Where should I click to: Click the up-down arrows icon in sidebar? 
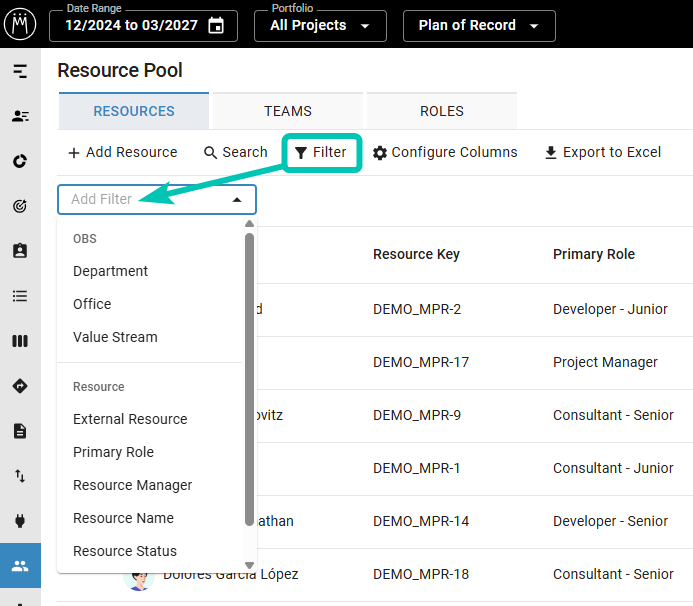[x=20, y=476]
